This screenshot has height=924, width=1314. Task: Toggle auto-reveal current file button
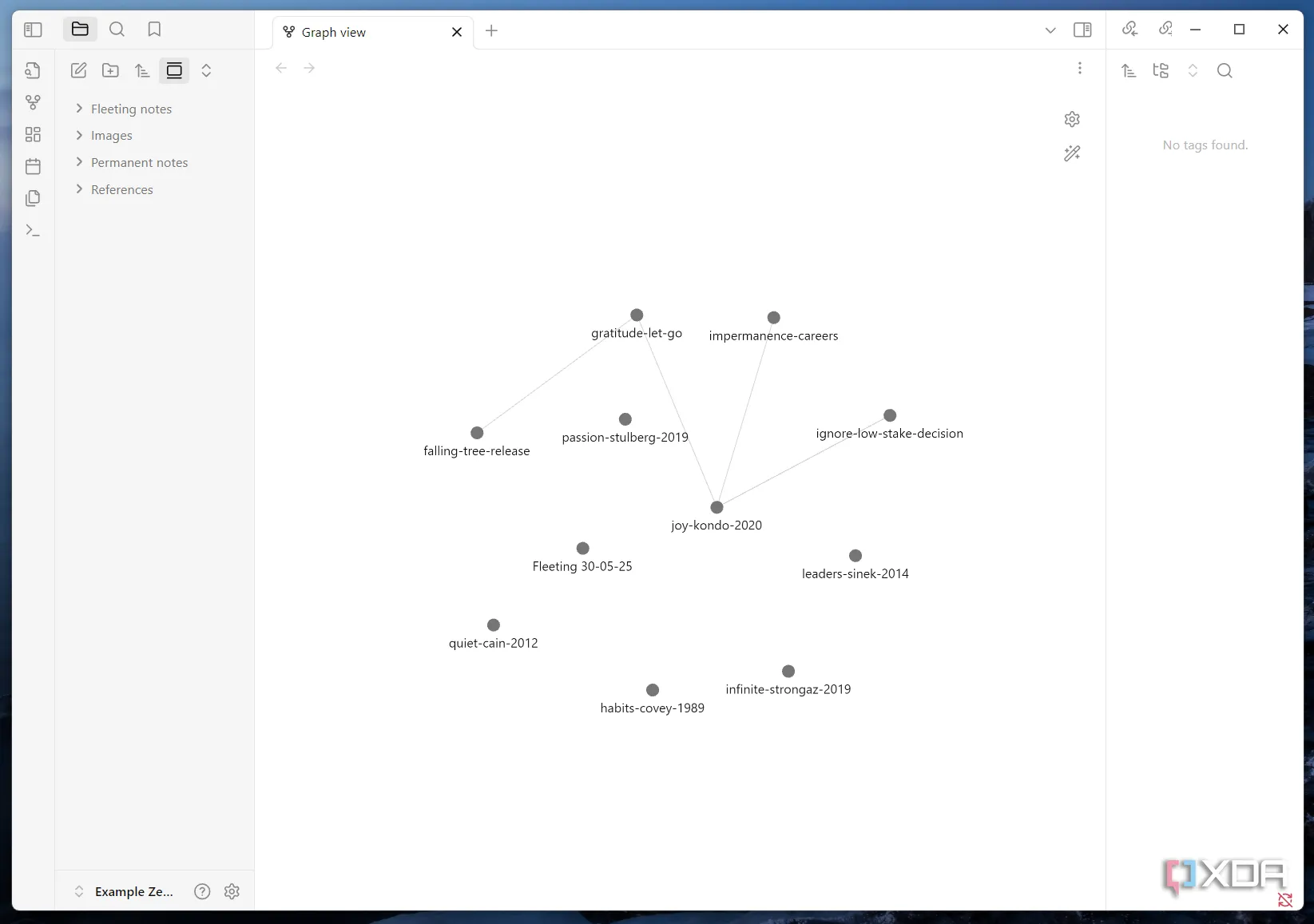pyautogui.click(x=174, y=70)
